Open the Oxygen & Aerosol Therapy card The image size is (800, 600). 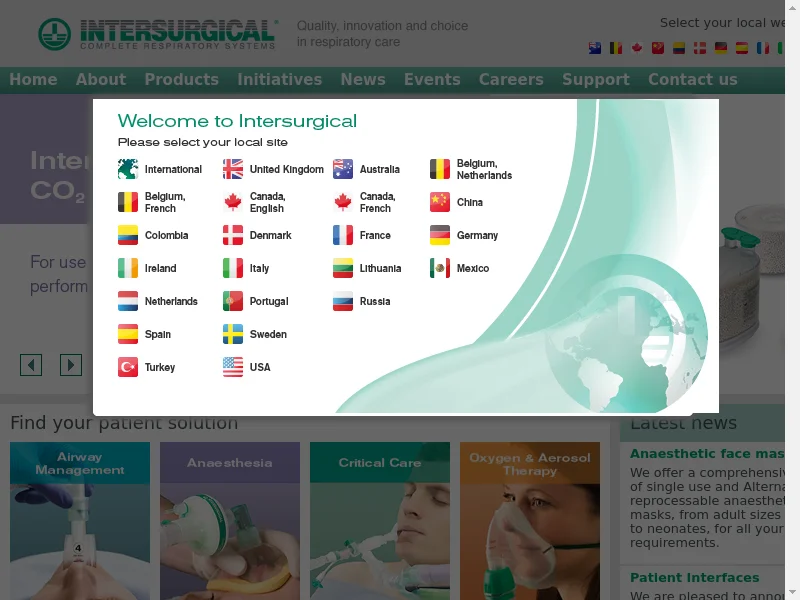[530, 521]
